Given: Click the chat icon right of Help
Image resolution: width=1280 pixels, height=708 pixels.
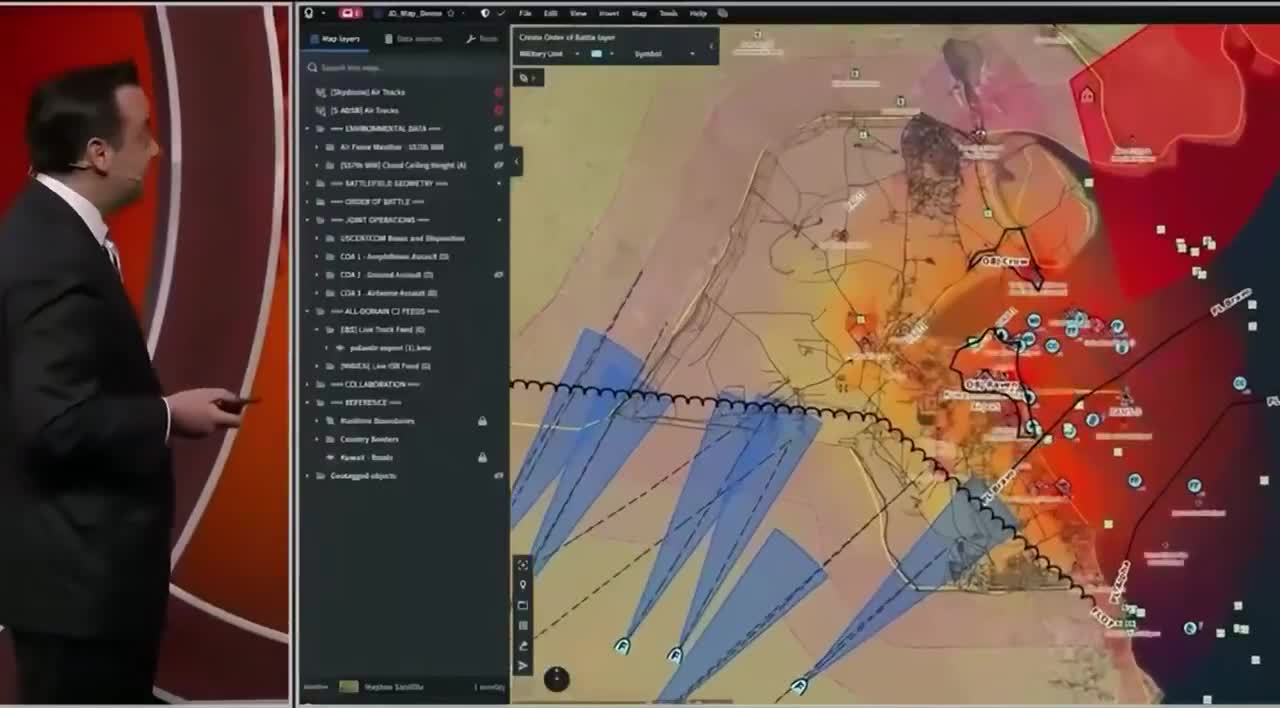Looking at the screenshot, I should pyautogui.click(x=722, y=13).
